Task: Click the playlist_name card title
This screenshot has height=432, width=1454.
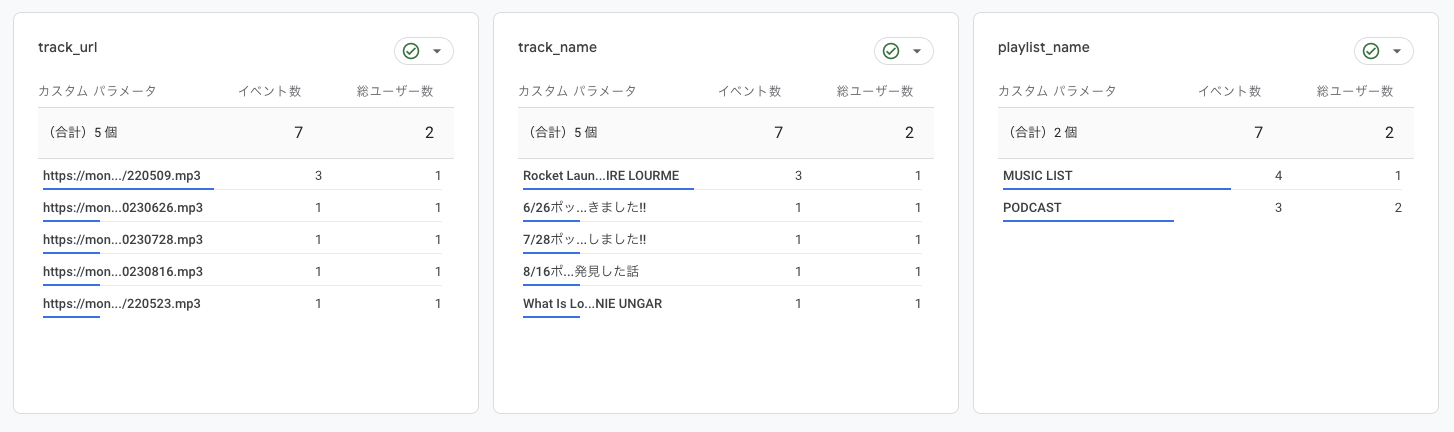Action: (1044, 47)
